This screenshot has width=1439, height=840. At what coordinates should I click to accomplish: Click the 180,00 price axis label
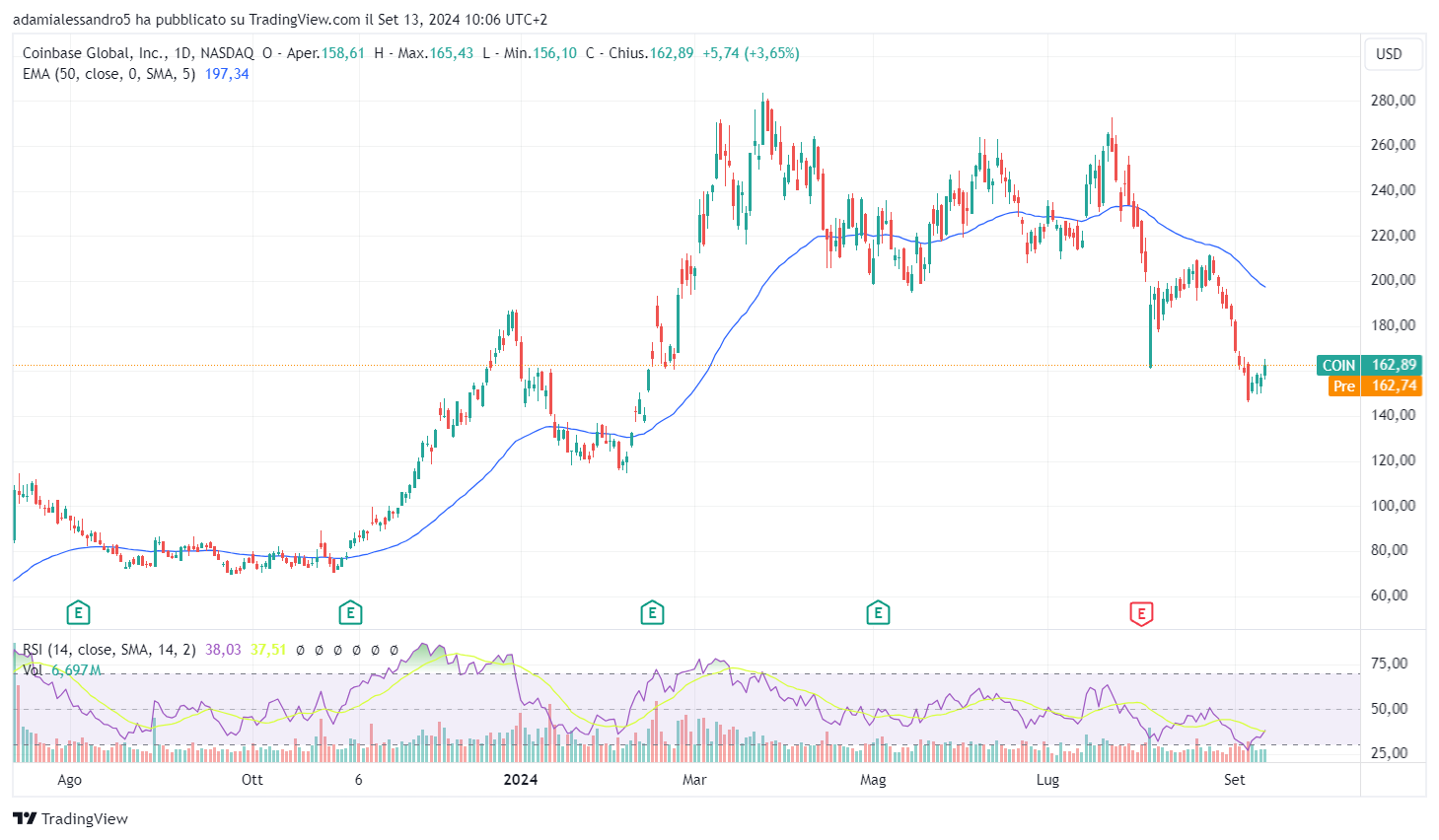pyautogui.click(x=1393, y=324)
